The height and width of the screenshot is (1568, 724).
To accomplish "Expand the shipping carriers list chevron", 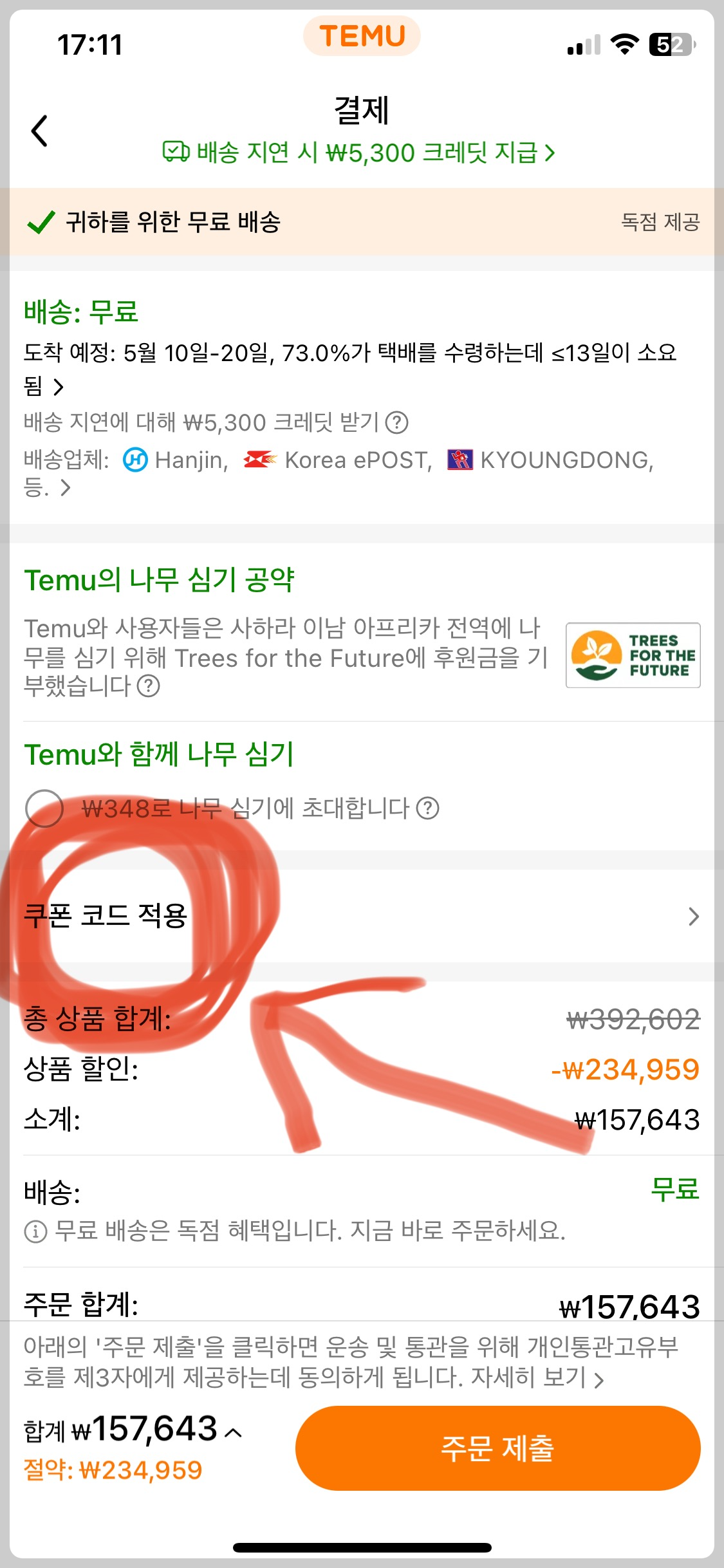I will [x=65, y=488].
